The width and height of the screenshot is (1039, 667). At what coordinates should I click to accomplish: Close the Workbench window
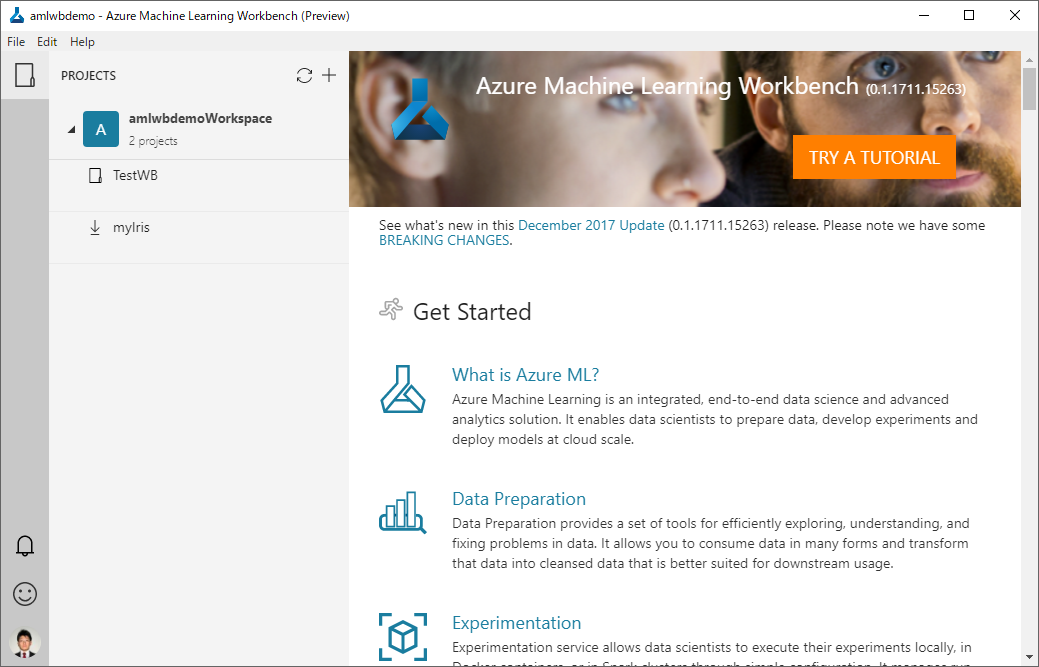(1014, 15)
